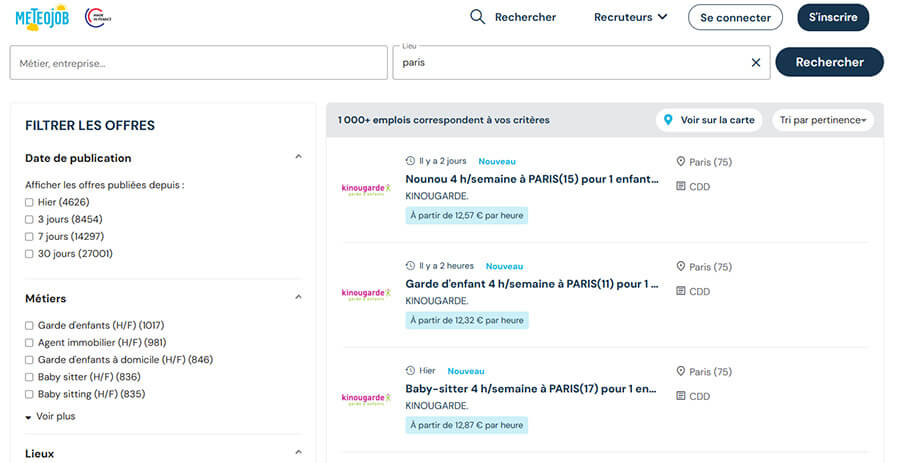Clear the Lieu field with X icon

pyautogui.click(x=756, y=62)
